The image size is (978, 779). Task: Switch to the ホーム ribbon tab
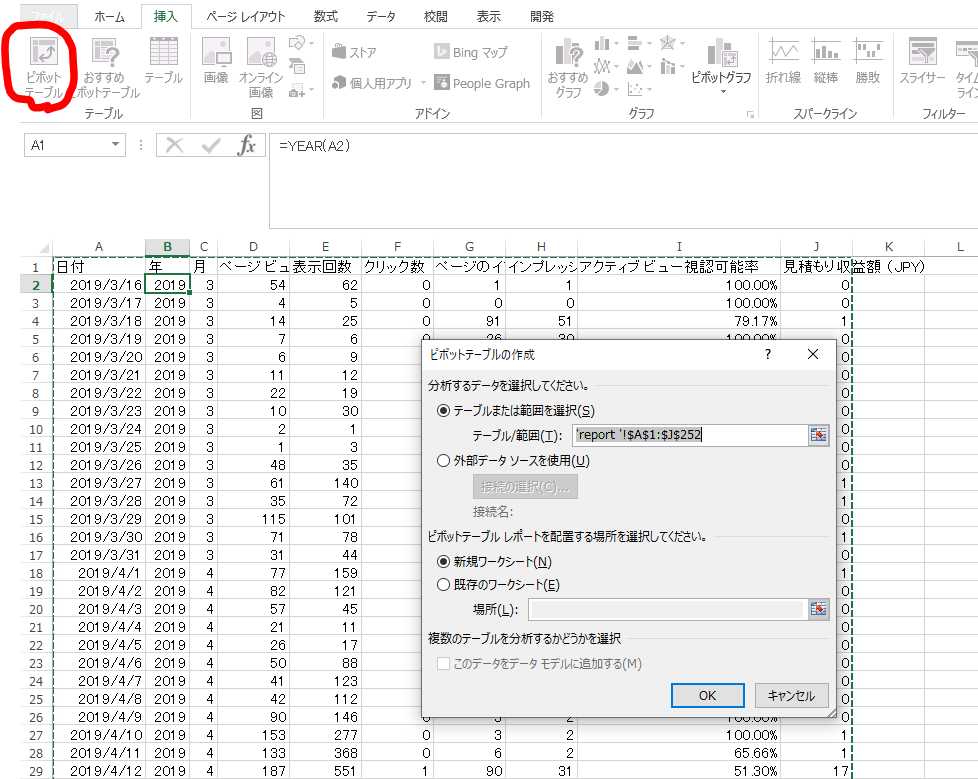(109, 17)
